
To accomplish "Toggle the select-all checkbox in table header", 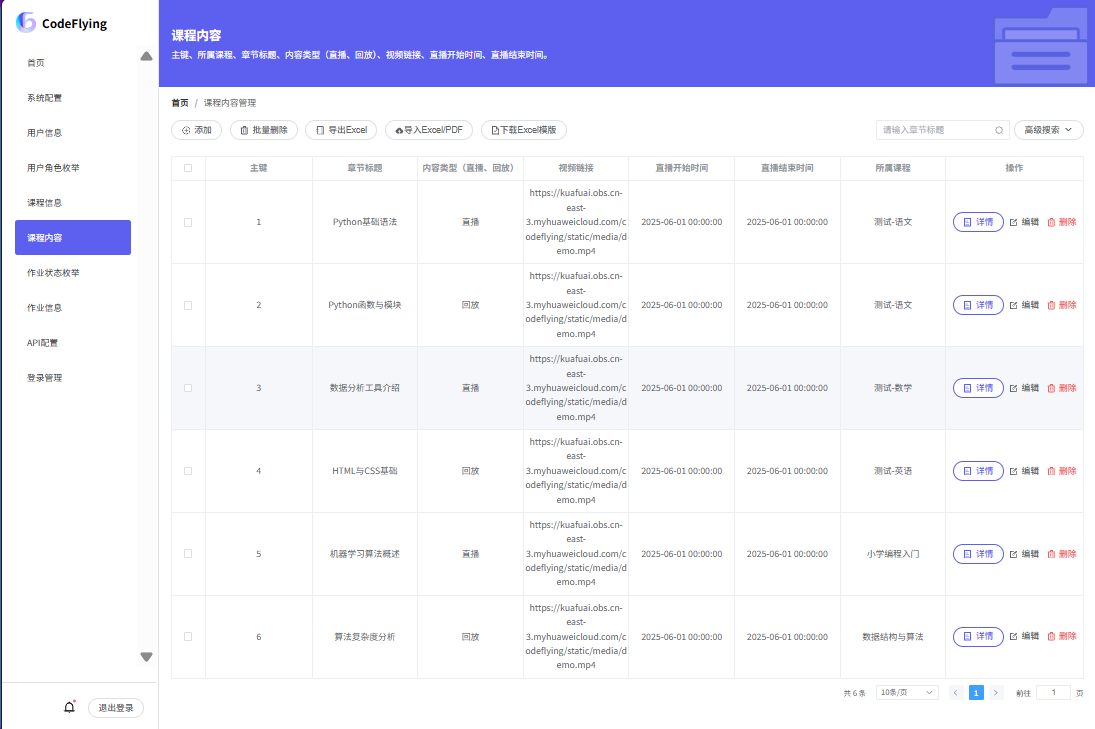I will [188, 168].
